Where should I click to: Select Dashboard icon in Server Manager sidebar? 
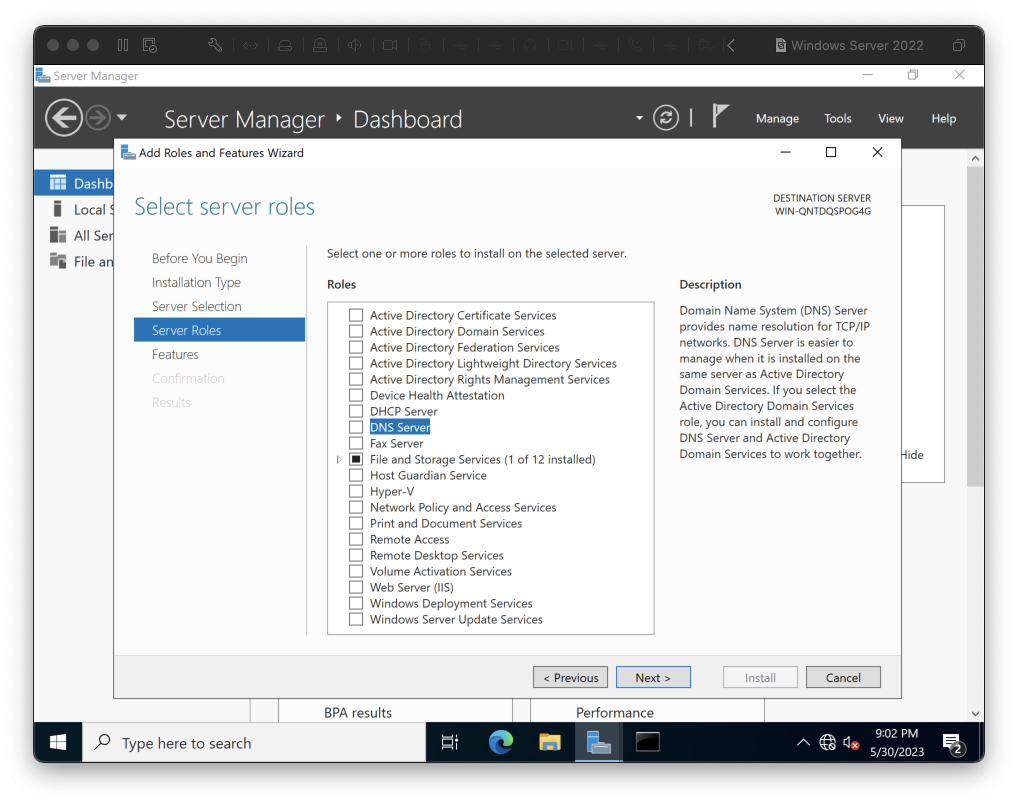58,183
